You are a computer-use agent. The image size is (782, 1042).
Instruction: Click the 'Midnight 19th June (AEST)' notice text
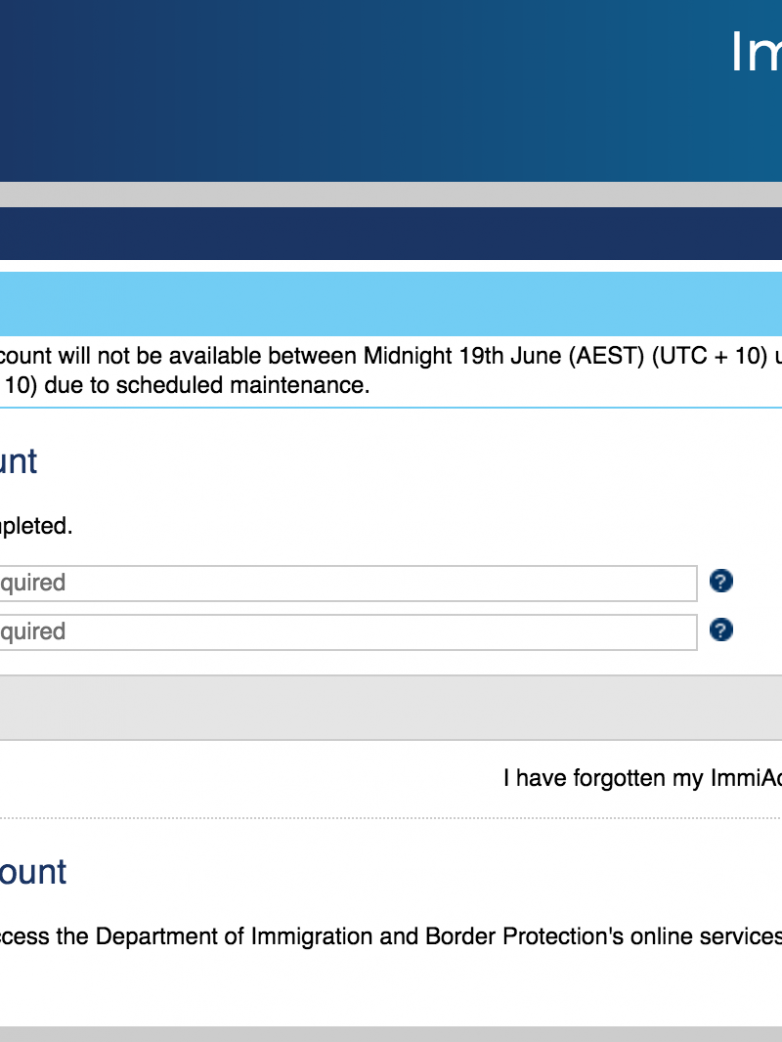click(x=464, y=357)
